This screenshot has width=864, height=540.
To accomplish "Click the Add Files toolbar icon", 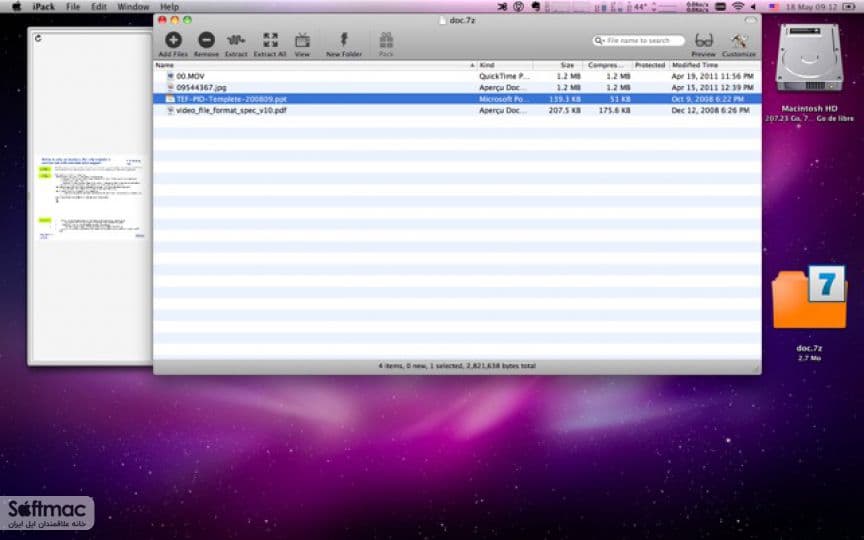I will [x=173, y=40].
